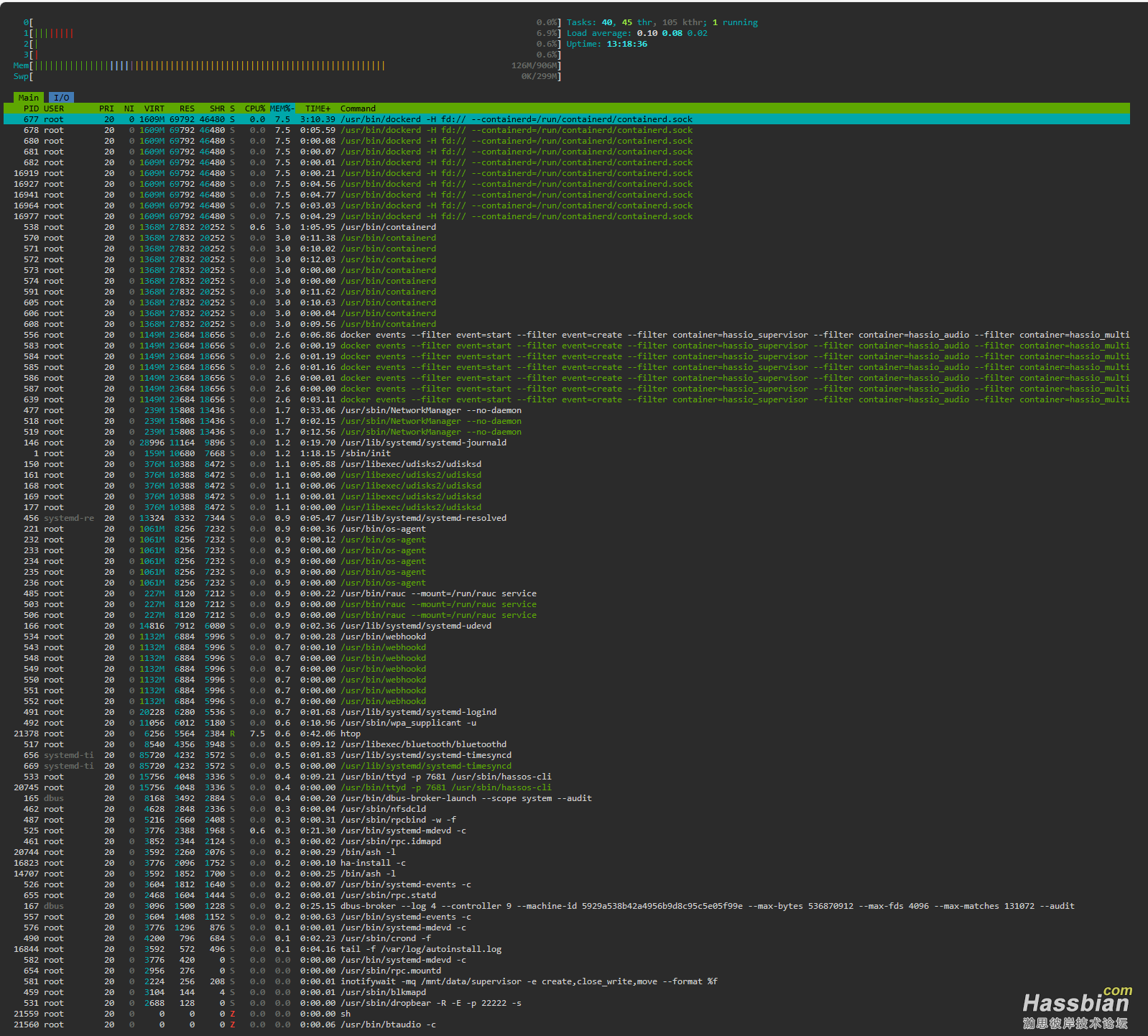Select crond -f row PID 490
1148x1036 pixels.
567,938
